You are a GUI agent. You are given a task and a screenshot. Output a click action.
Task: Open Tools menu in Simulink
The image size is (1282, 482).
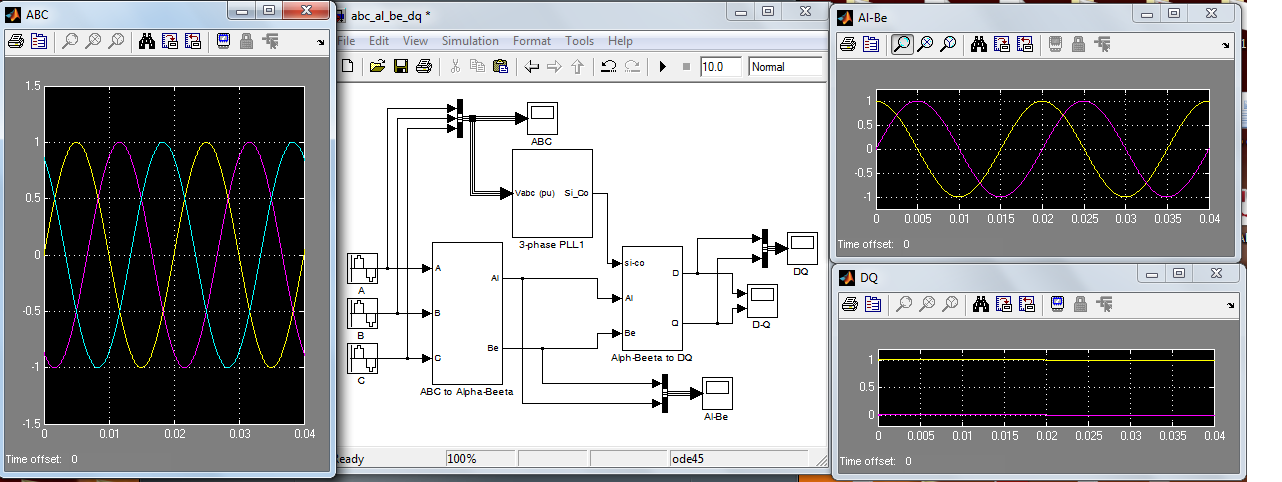point(579,41)
